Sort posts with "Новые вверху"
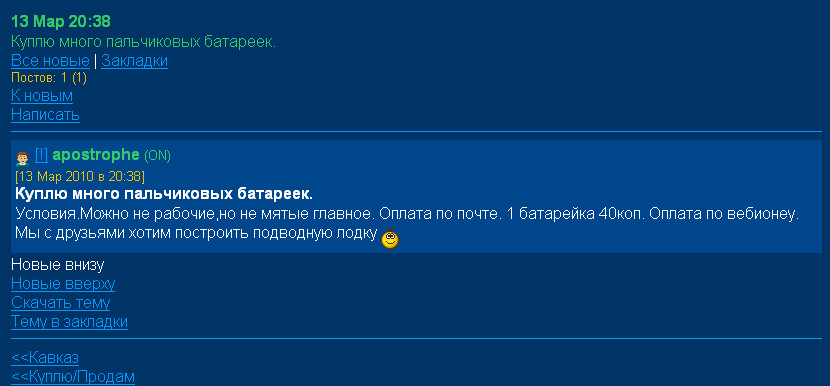 [x=63, y=284]
